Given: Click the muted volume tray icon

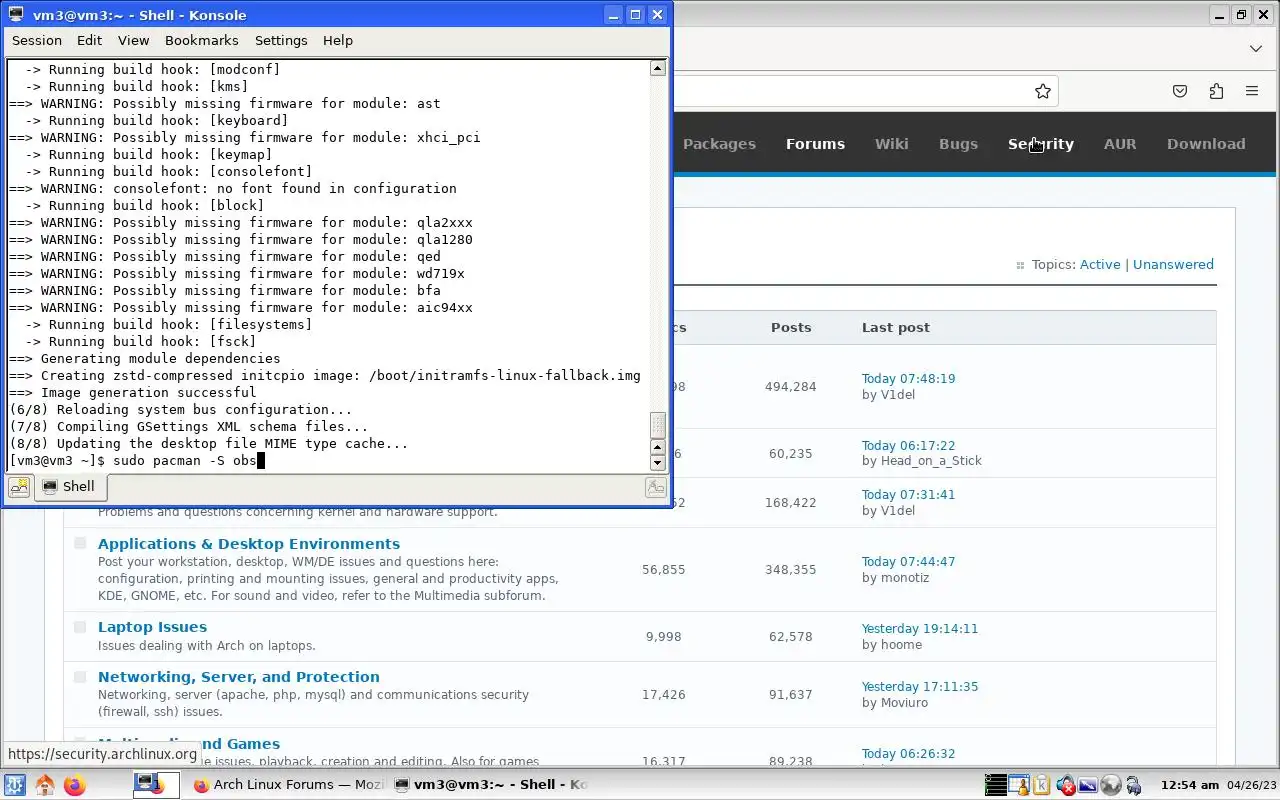Looking at the screenshot, I should [x=1065, y=785].
